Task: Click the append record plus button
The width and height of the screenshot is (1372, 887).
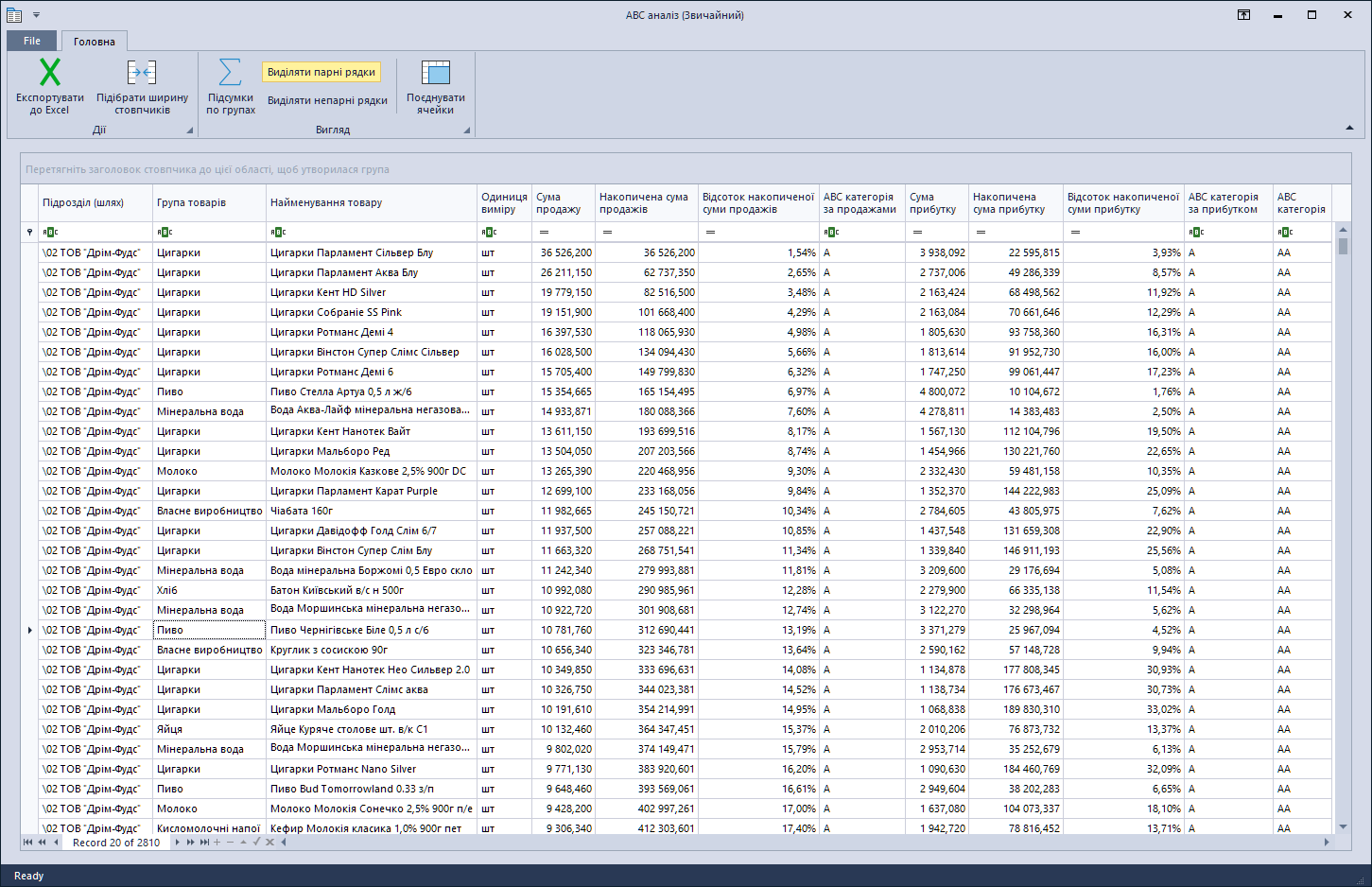Action: (x=217, y=842)
